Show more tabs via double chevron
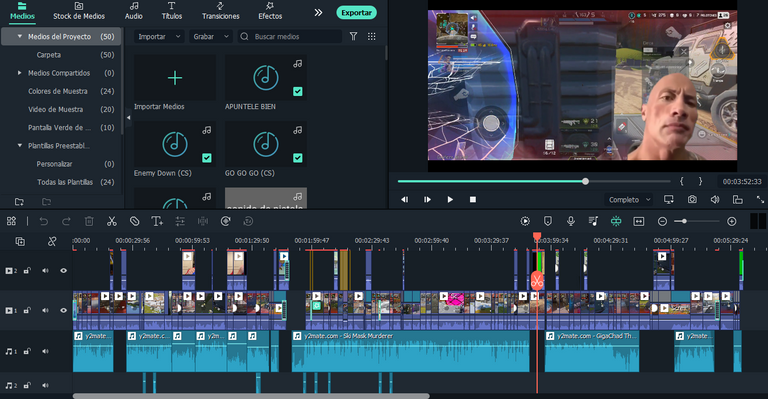 pos(318,12)
